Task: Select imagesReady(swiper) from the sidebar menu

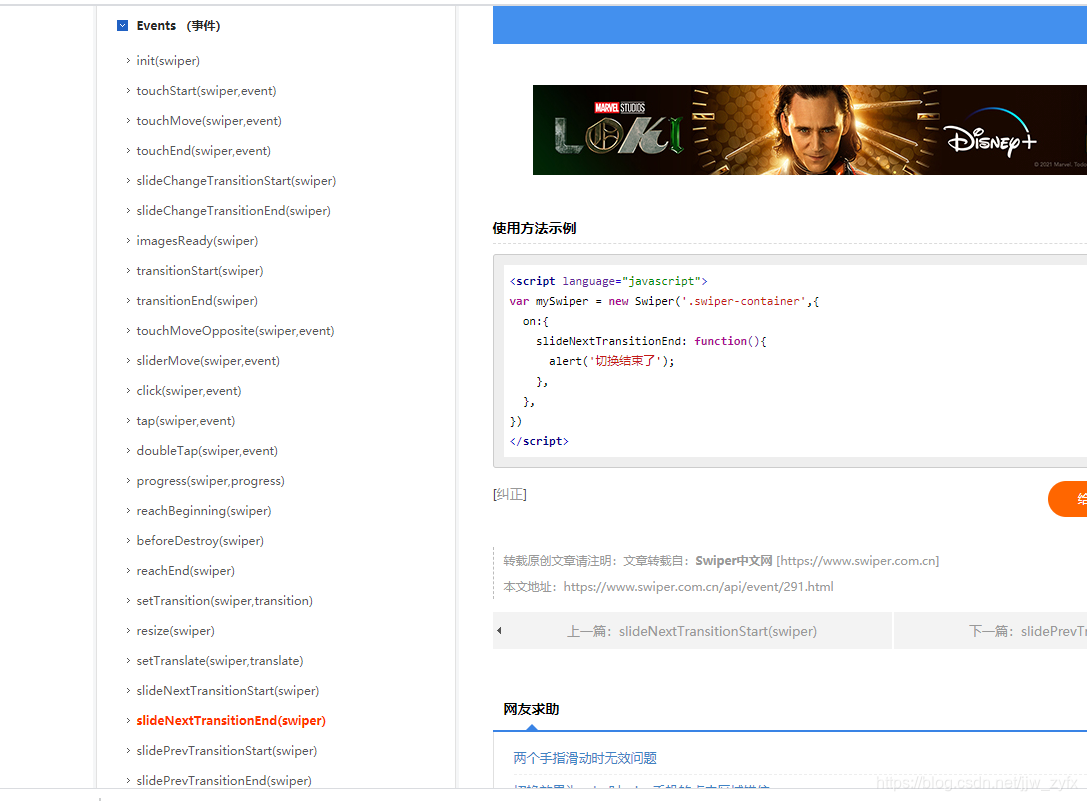Action: coord(197,240)
